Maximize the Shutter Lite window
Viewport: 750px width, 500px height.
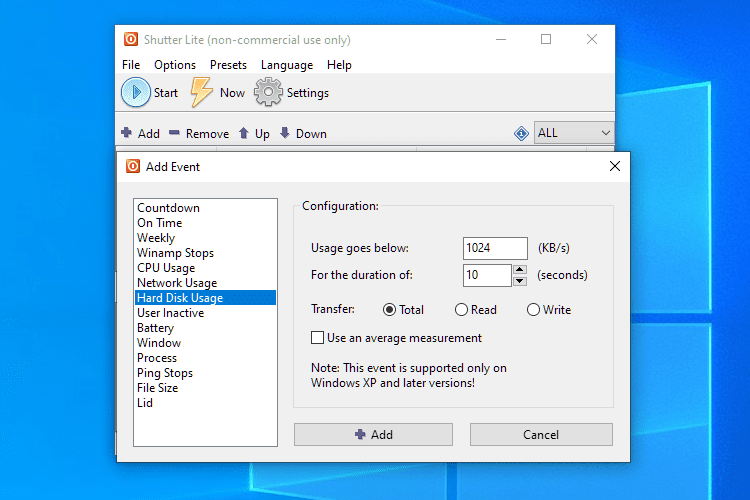pyautogui.click(x=546, y=39)
